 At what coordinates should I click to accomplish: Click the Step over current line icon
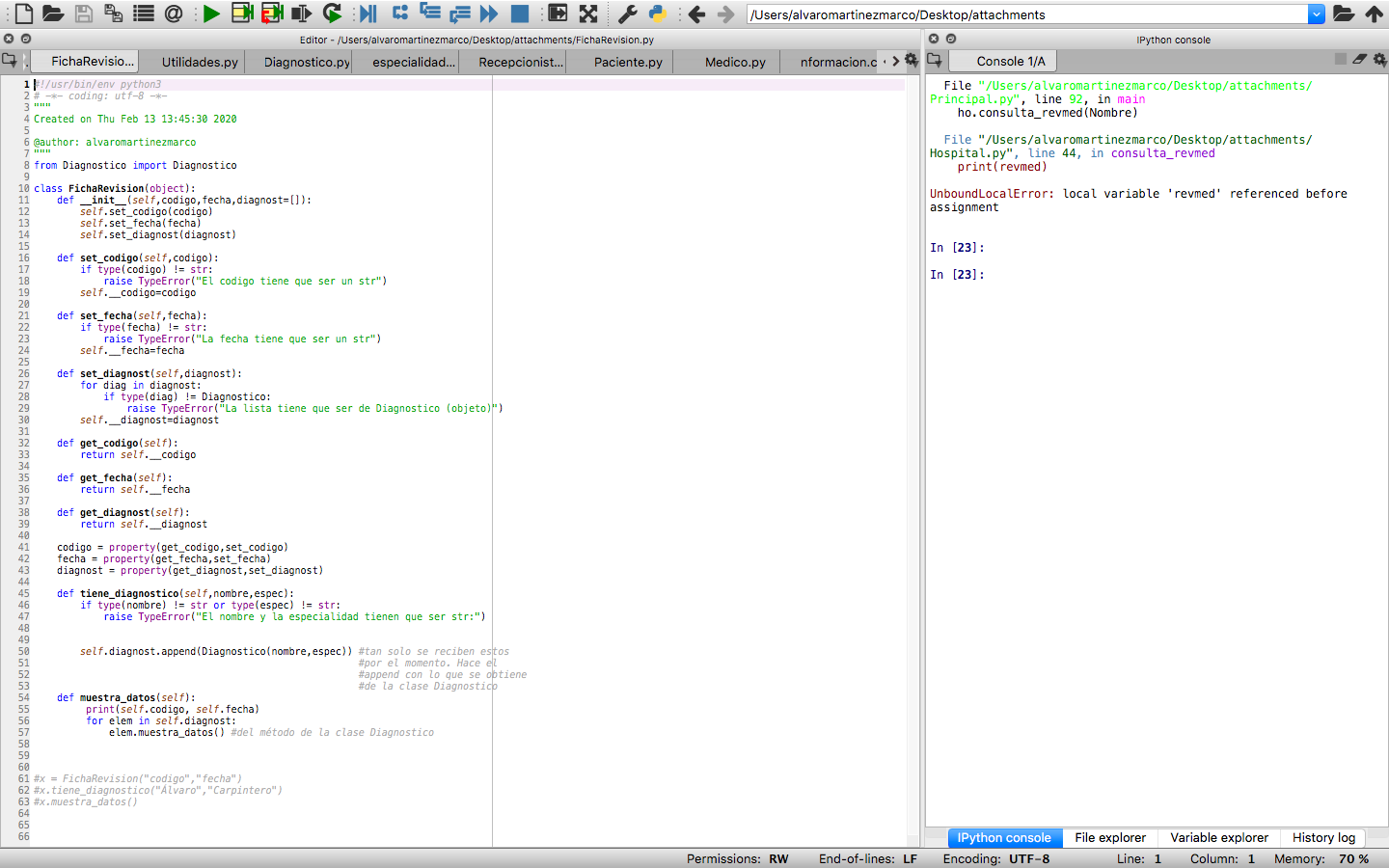399,14
